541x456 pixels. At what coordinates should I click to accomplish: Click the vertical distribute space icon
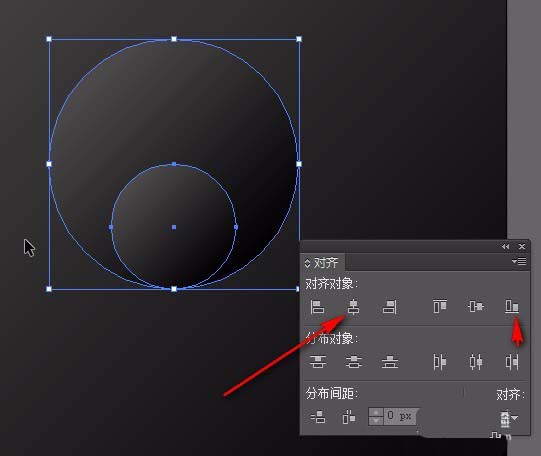tap(318, 417)
